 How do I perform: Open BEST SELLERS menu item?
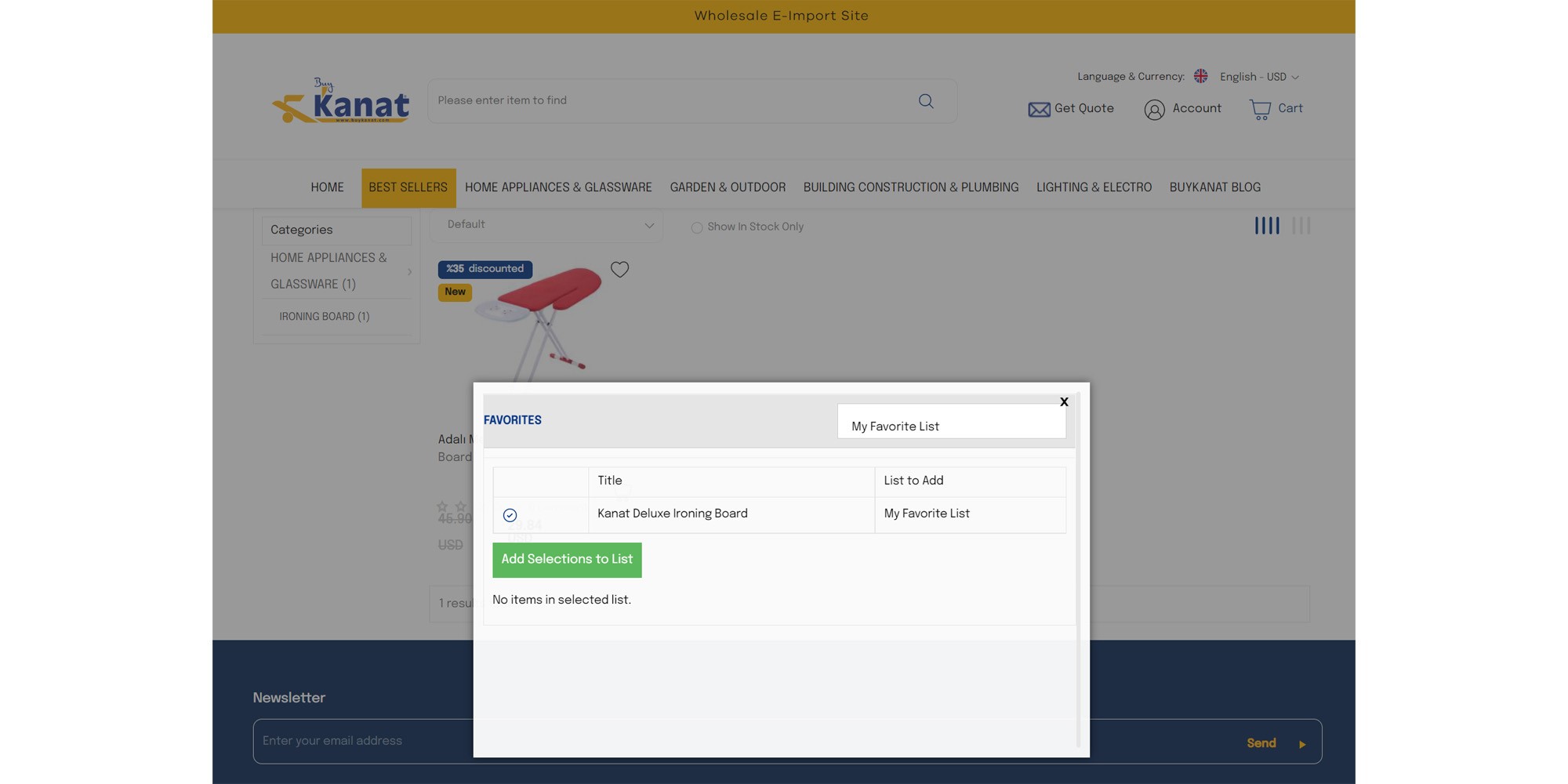pos(408,188)
